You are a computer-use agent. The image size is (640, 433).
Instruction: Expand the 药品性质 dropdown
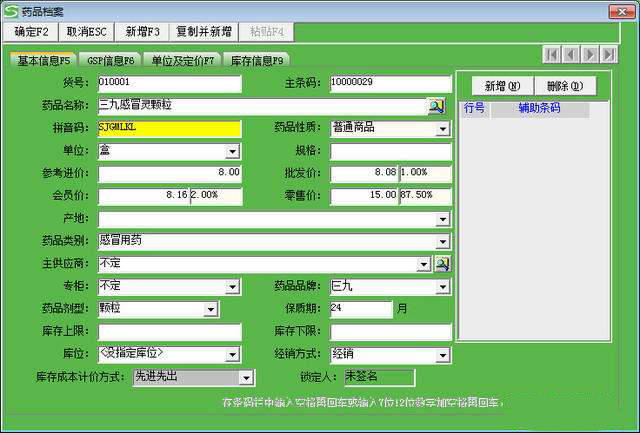442,129
